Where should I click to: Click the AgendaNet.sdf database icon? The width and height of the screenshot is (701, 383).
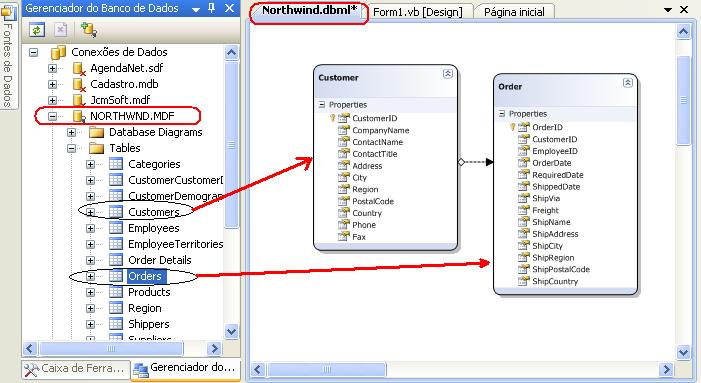point(79,68)
